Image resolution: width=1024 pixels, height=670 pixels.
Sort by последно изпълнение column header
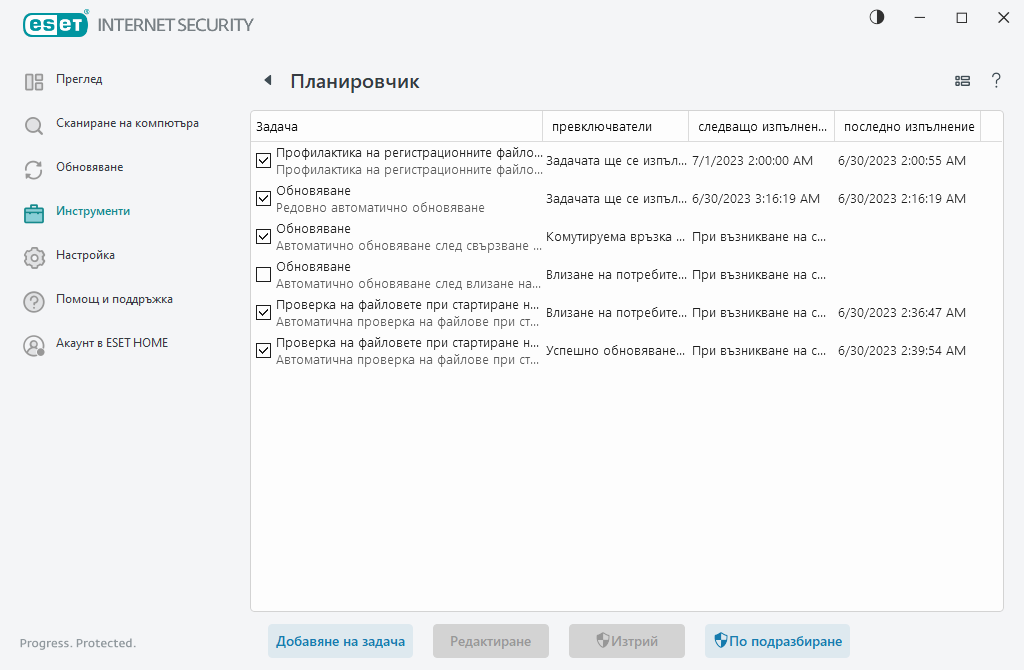[908, 127]
